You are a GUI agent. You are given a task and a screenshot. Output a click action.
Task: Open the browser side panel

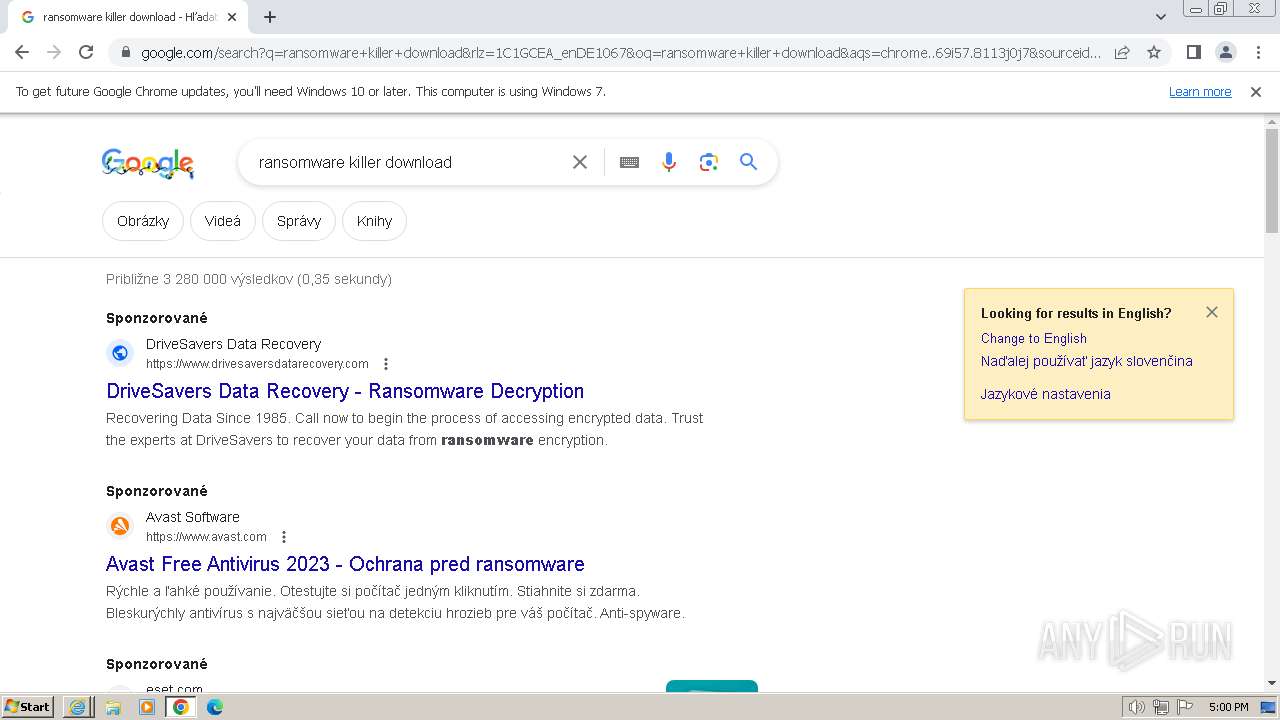pyautogui.click(x=1193, y=52)
